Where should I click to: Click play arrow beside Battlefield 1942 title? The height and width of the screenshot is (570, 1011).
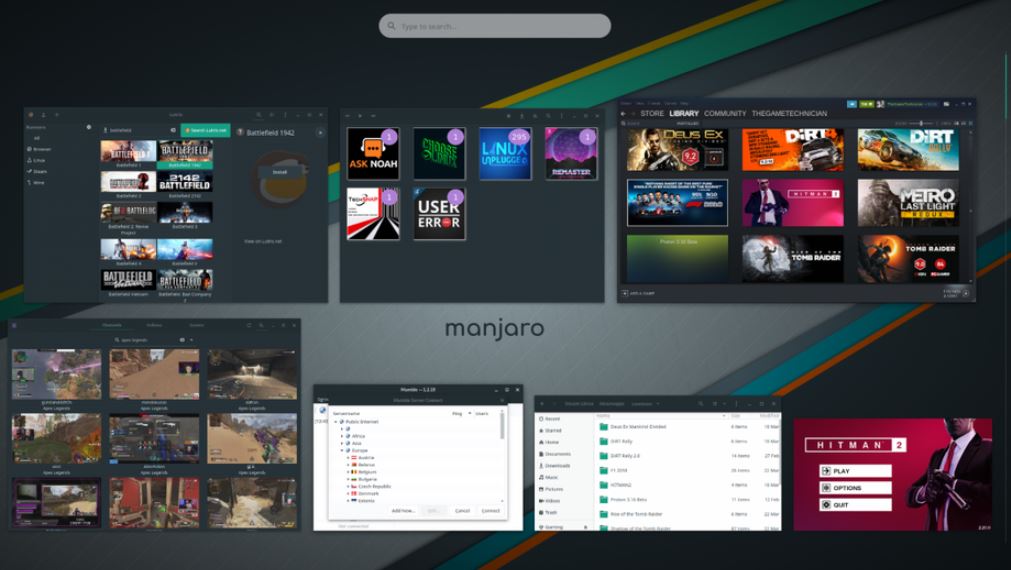pos(320,132)
